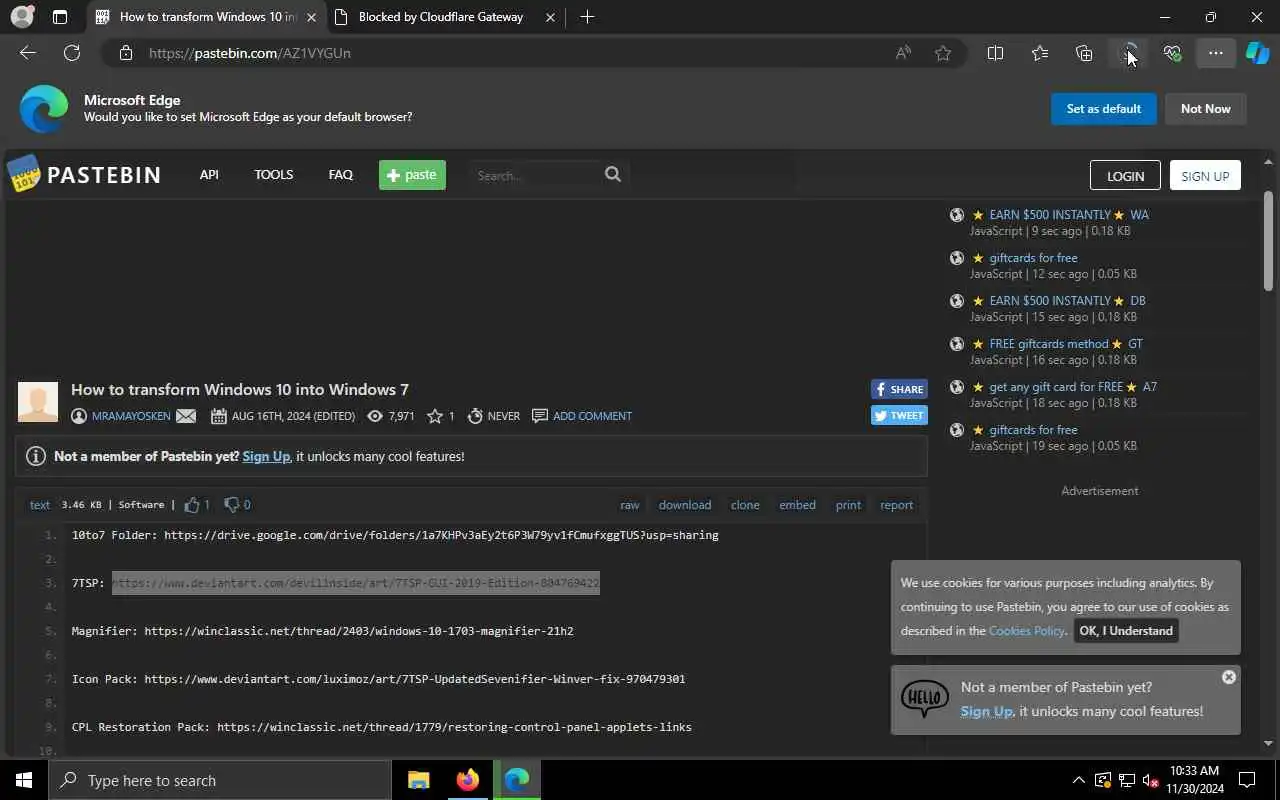1280x800 pixels.
Task: Open the Favorites list button
Action: [1040, 53]
